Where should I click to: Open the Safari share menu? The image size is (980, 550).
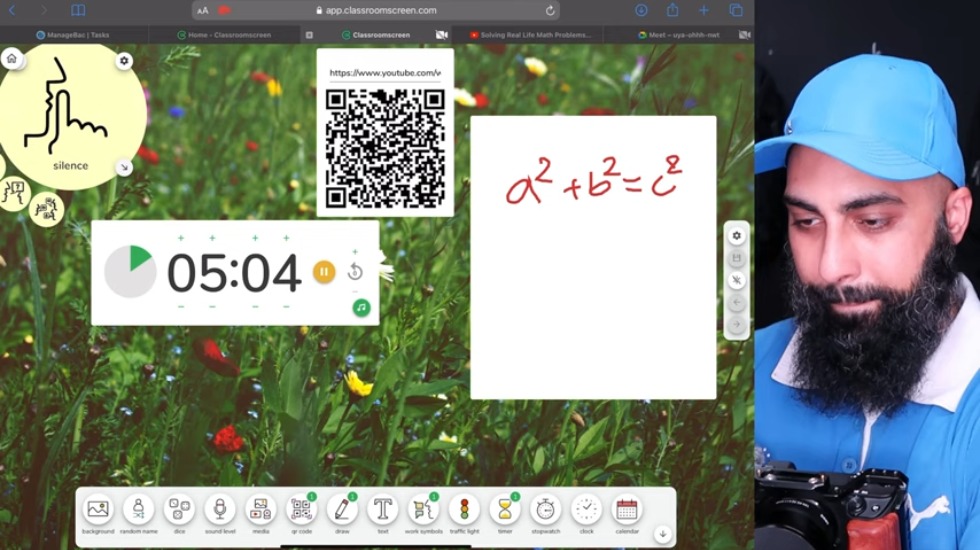click(672, 10)
